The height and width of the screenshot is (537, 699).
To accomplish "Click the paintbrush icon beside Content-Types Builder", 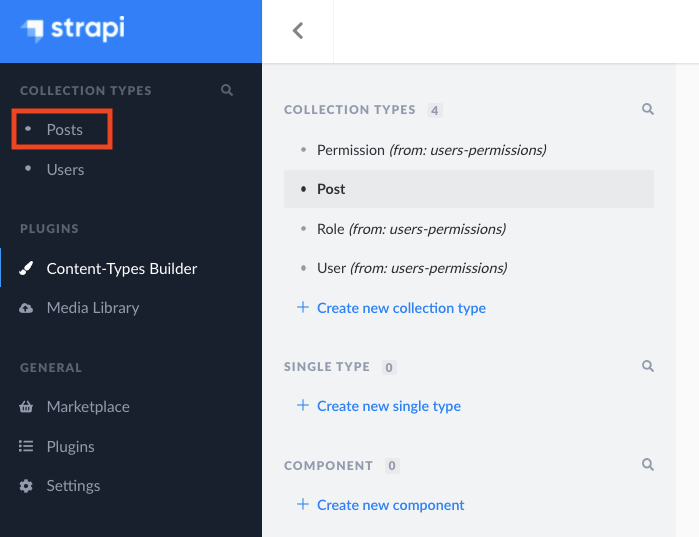I will click(26, 268).
